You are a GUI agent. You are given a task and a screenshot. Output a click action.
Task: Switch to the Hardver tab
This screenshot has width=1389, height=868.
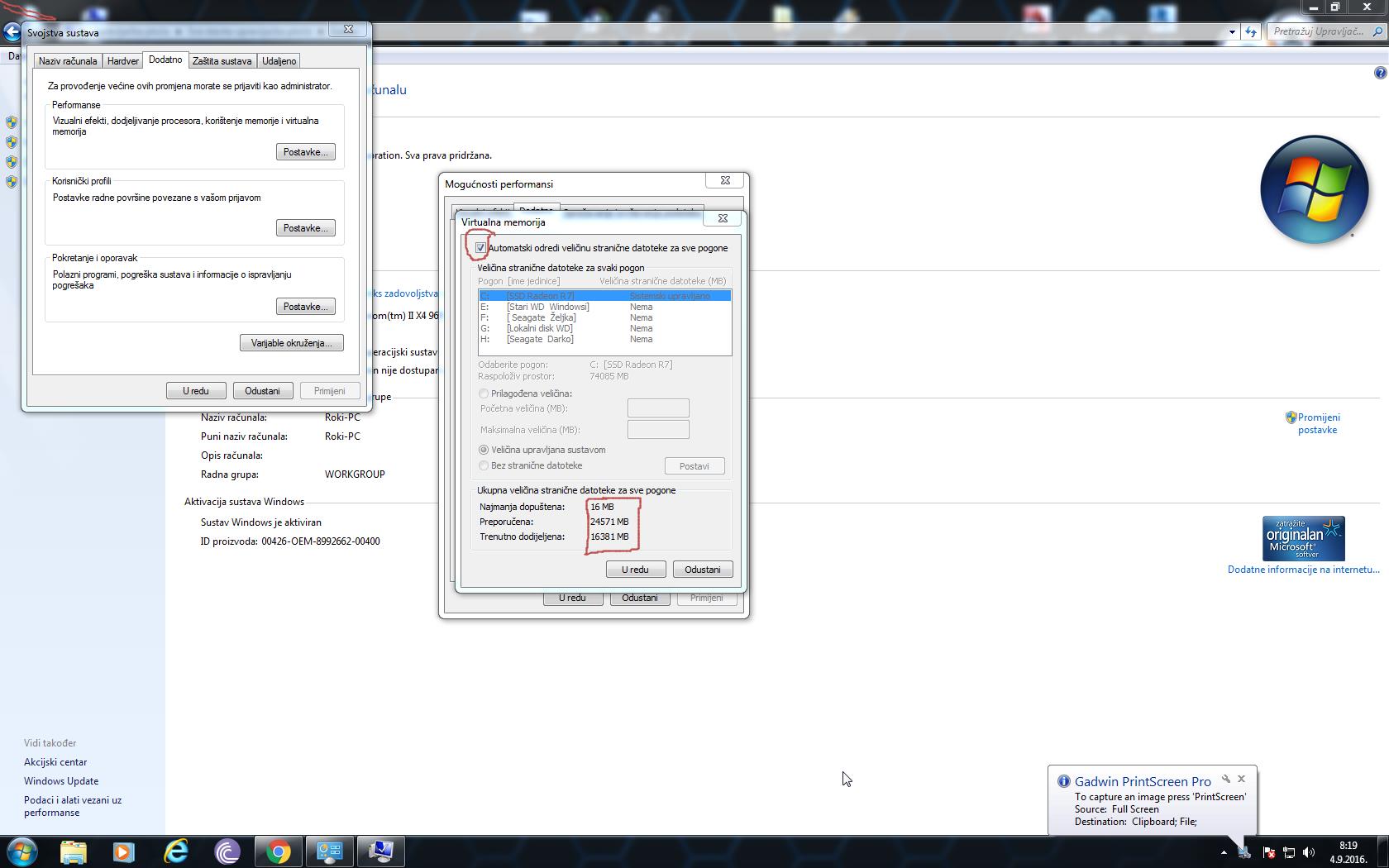point(122,61)
